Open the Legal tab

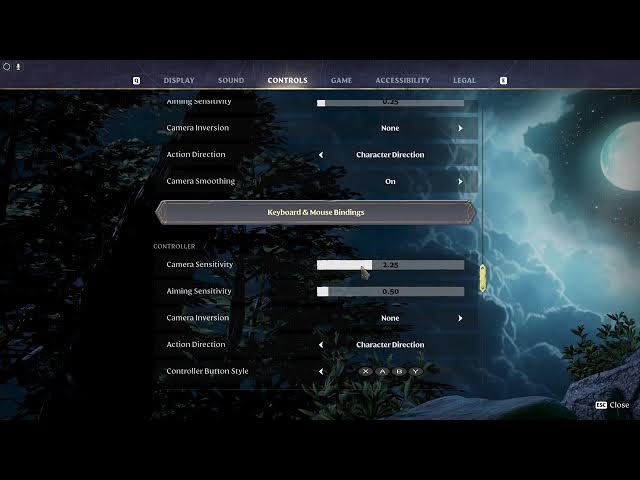(x=464, y=80)
